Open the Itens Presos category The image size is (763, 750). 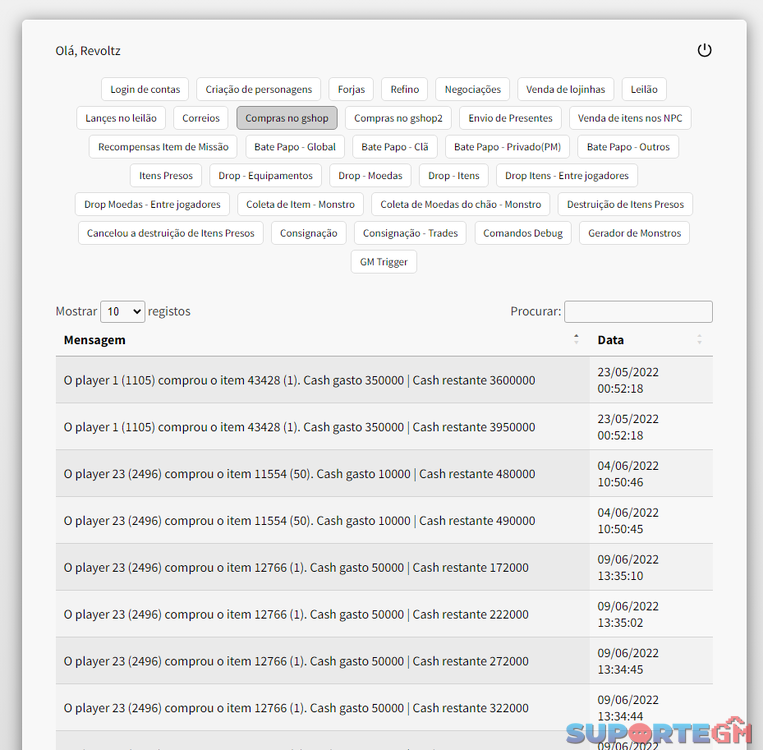pos(166,176)
